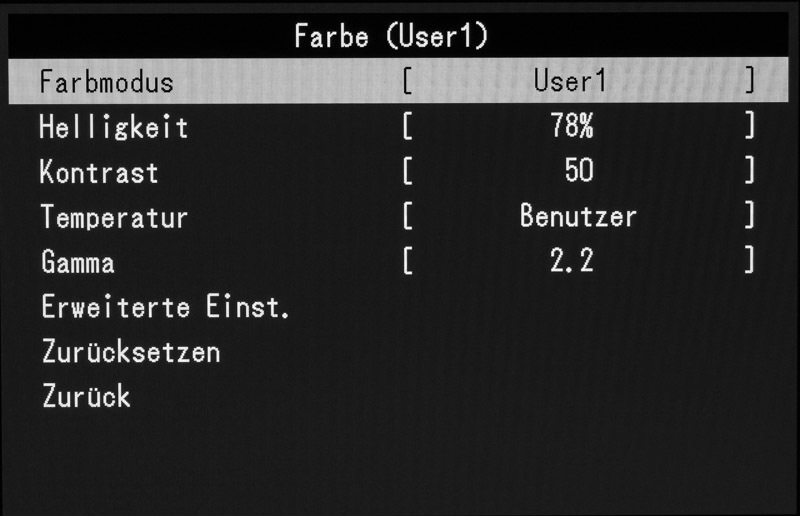Click the 2.2 gamma value
This screenshot has height=516, width=800.
tap(572, 260)
